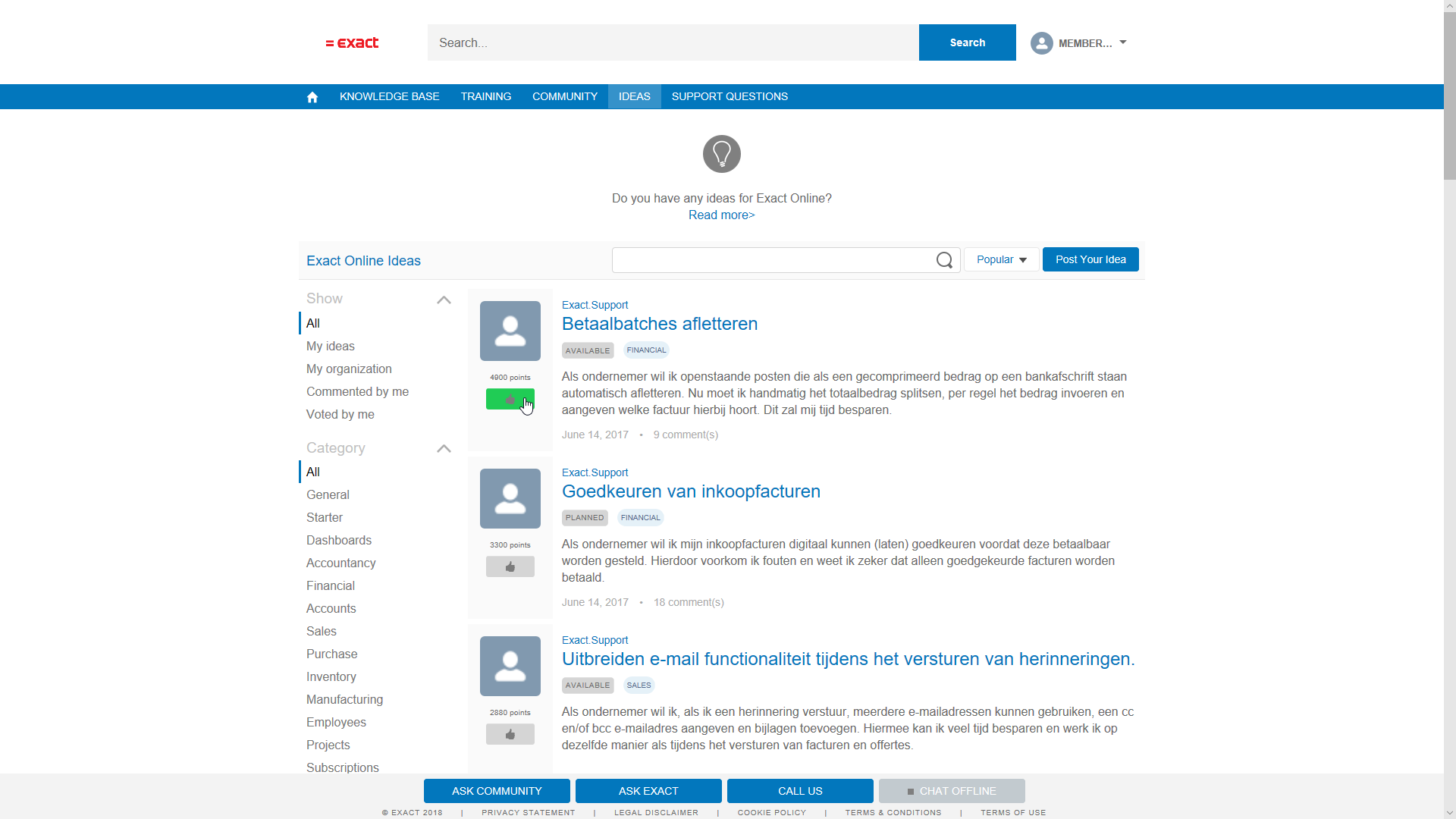Select the Financial category in sidebar
The height and width of the screenshot is (819, 1456).
[x=331, y=585]
